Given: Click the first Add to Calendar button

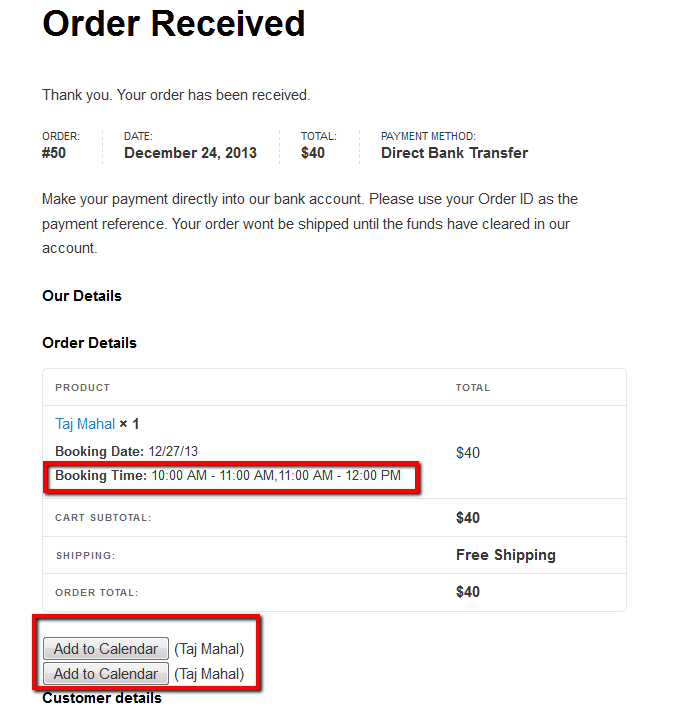Looking at the screenshot, I should coord(105,649).
